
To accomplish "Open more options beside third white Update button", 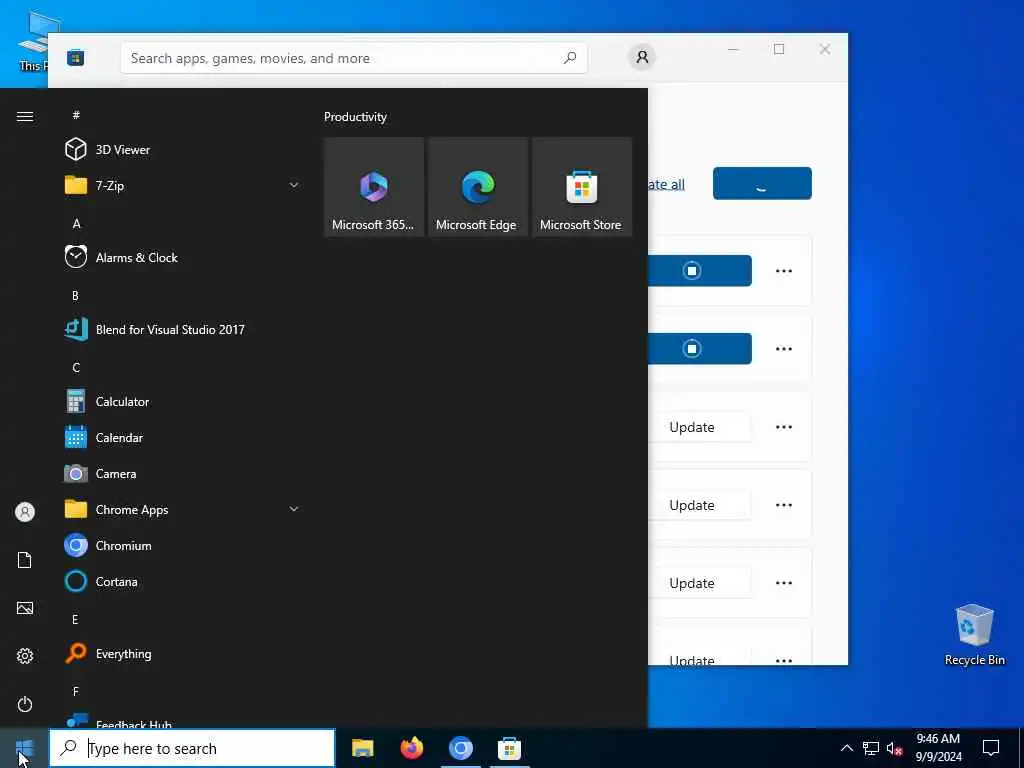I will (x=784, y=583).
